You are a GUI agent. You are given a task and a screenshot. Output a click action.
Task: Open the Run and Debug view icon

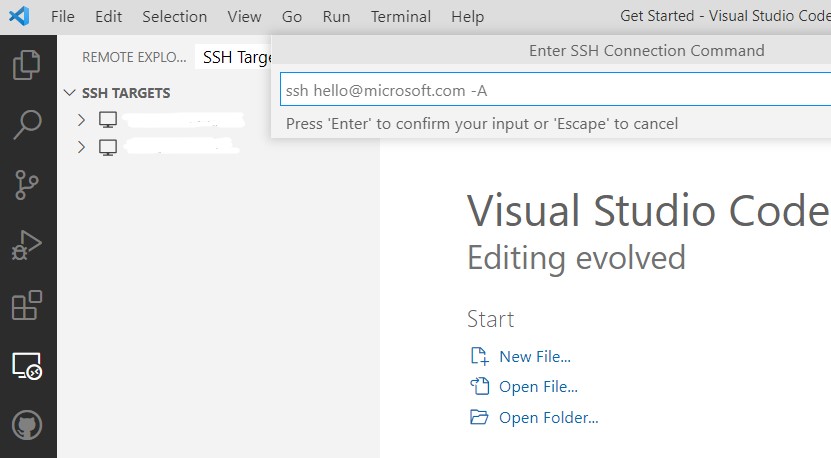[27, 245]
